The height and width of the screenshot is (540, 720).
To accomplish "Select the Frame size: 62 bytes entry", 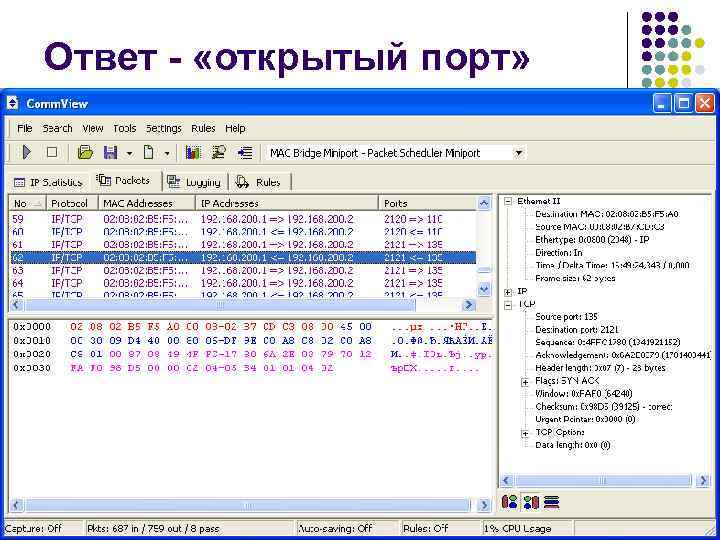I will [575, 278].
